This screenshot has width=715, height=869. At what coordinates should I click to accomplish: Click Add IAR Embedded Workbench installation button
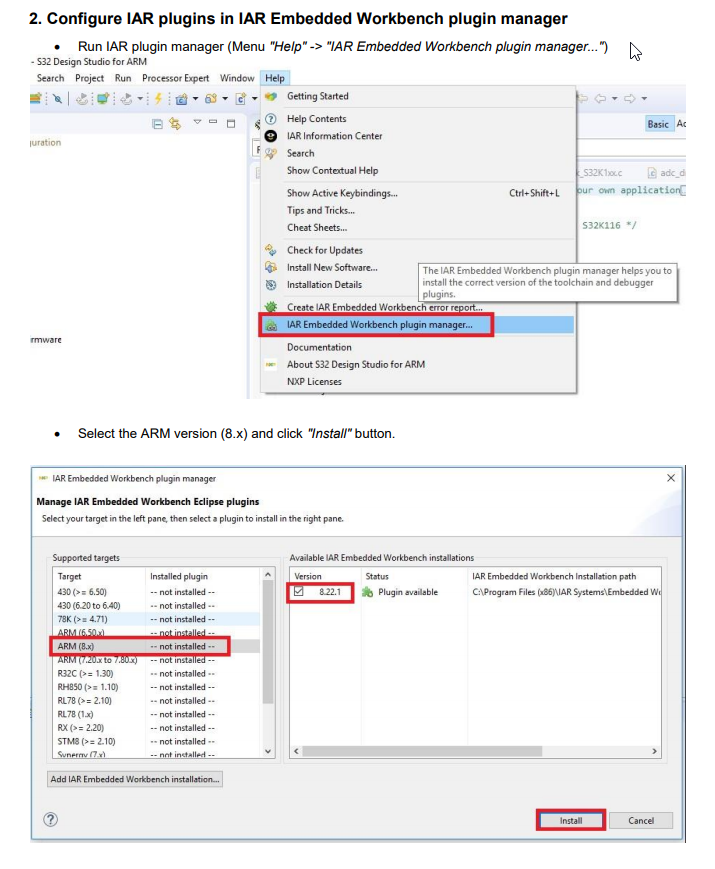pyautogui.click(x=135, y=779)
